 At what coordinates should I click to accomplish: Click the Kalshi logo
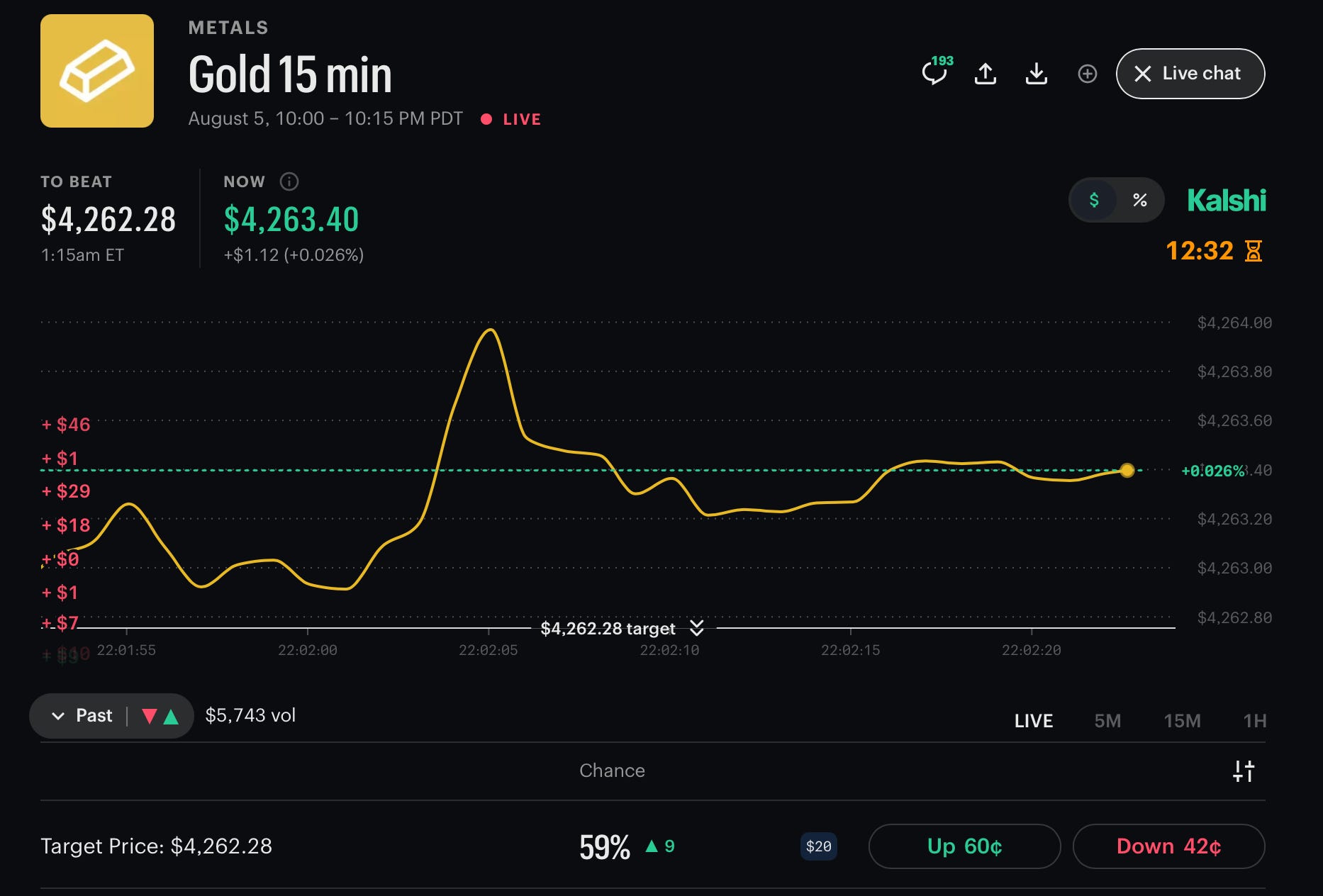pos(1227,201)
